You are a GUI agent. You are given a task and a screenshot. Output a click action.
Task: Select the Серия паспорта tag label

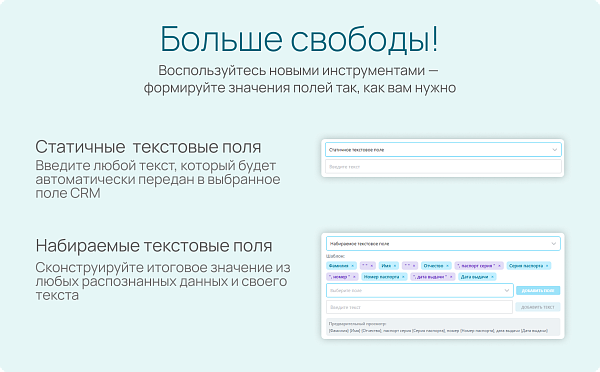526,266
